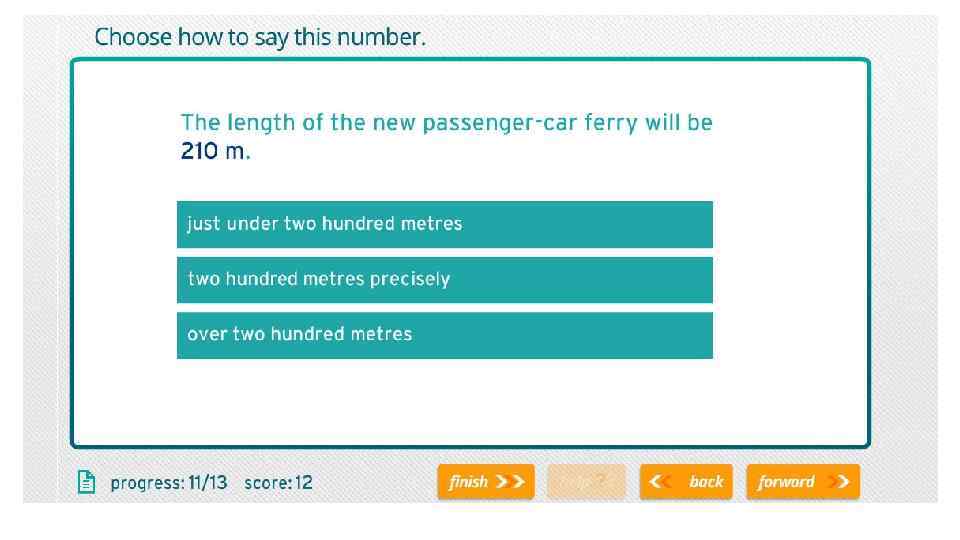Image resolution: width=960 pixels, height=540 pixels.
Task: Click the greyed-out help button
Action: [x=586, y=482]
